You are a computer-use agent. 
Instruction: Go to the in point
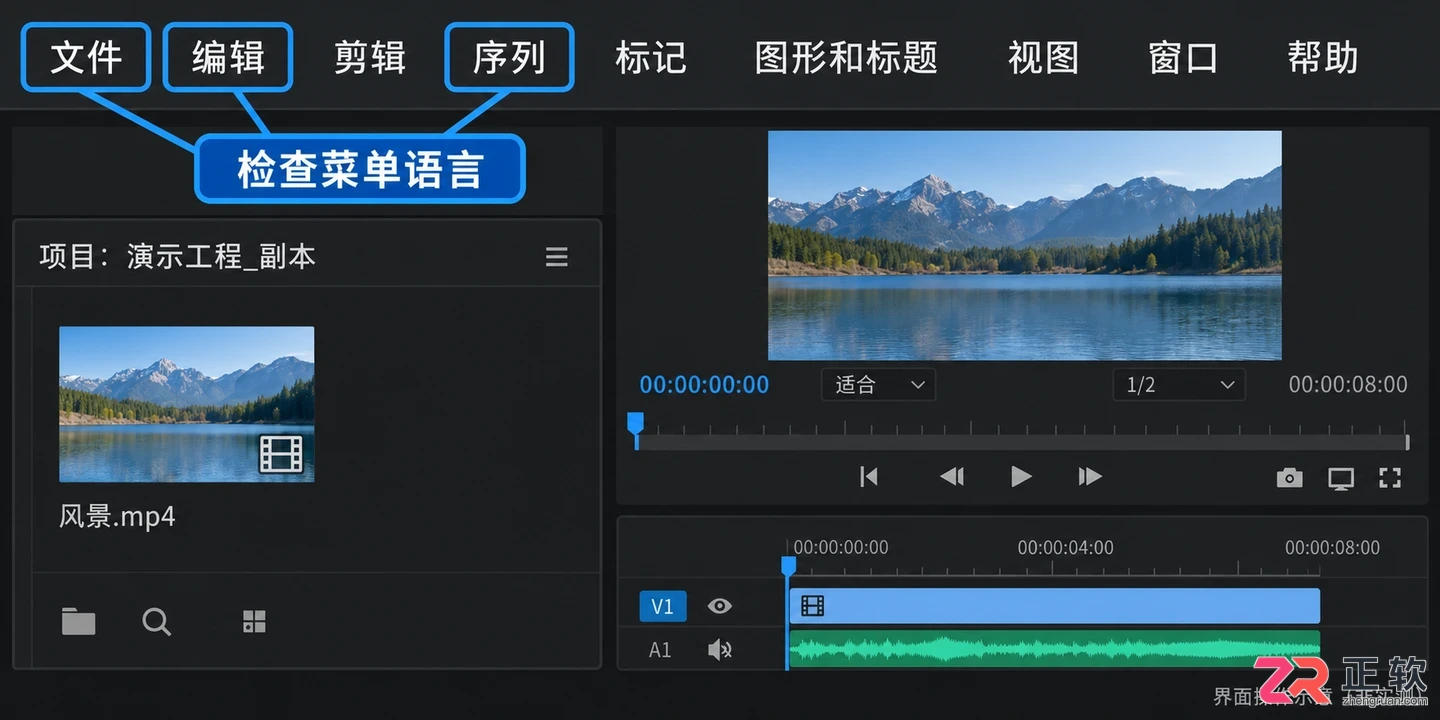[x=869, y=477]
